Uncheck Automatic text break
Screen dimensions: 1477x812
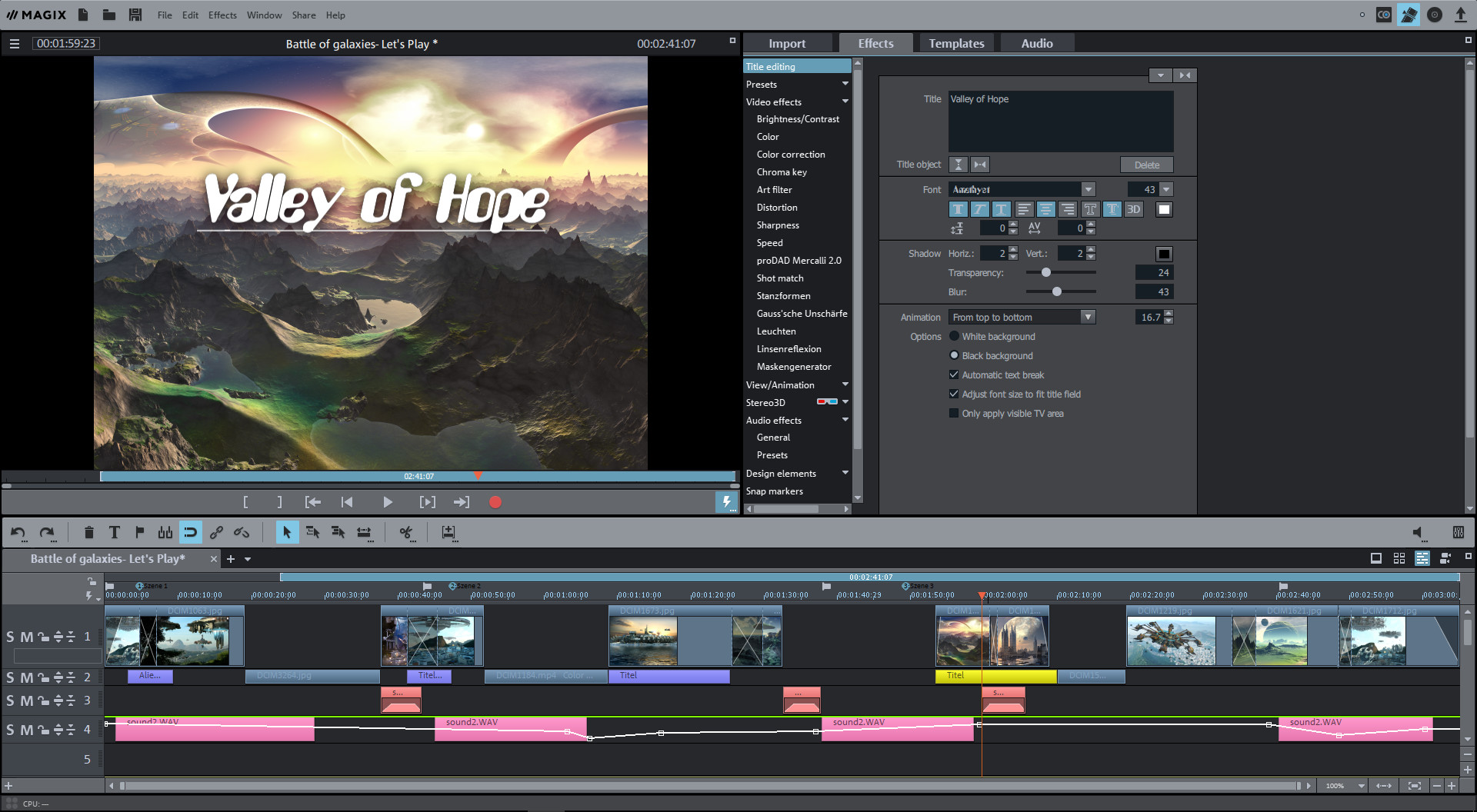point(953,374)
